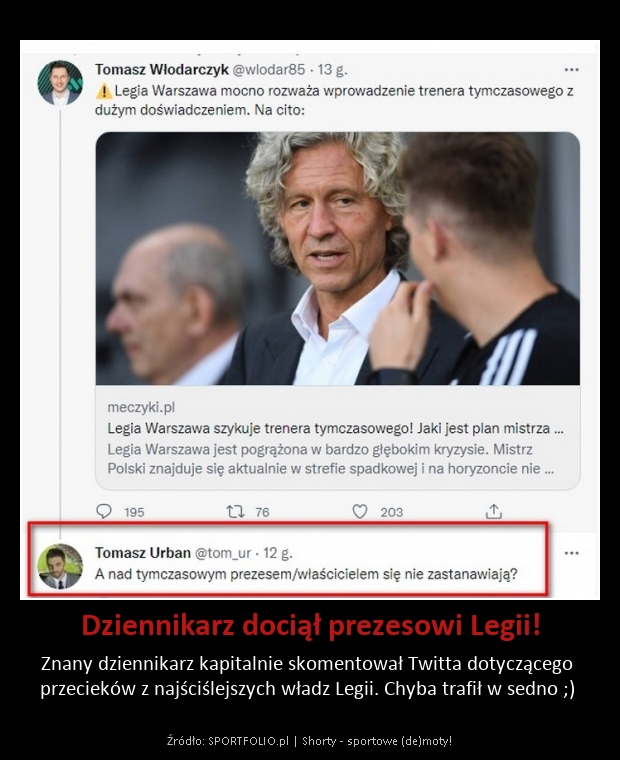Like the tweet with the heart icon
Viewport: 620px width, 760px height.
[x=360, y=511]
